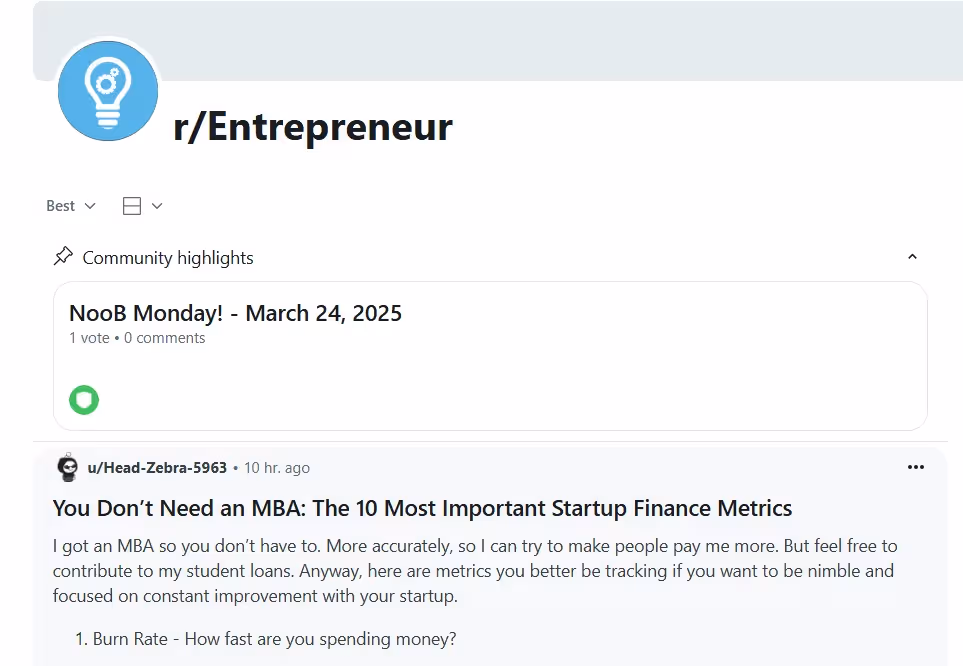Screen dimensions: 963x666
Task: Expand the view layout chevron
Action: [x=157, y=206]
